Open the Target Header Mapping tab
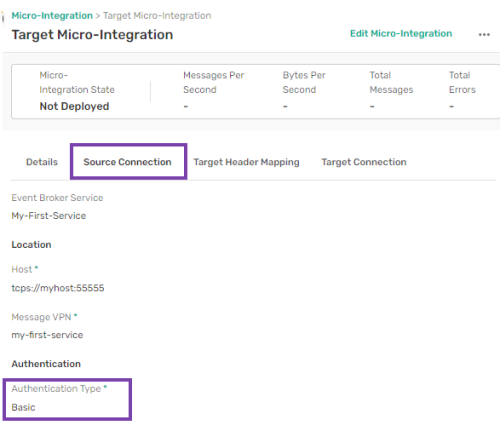The width and height of the screenshot is (500, 431). [246, 162]
